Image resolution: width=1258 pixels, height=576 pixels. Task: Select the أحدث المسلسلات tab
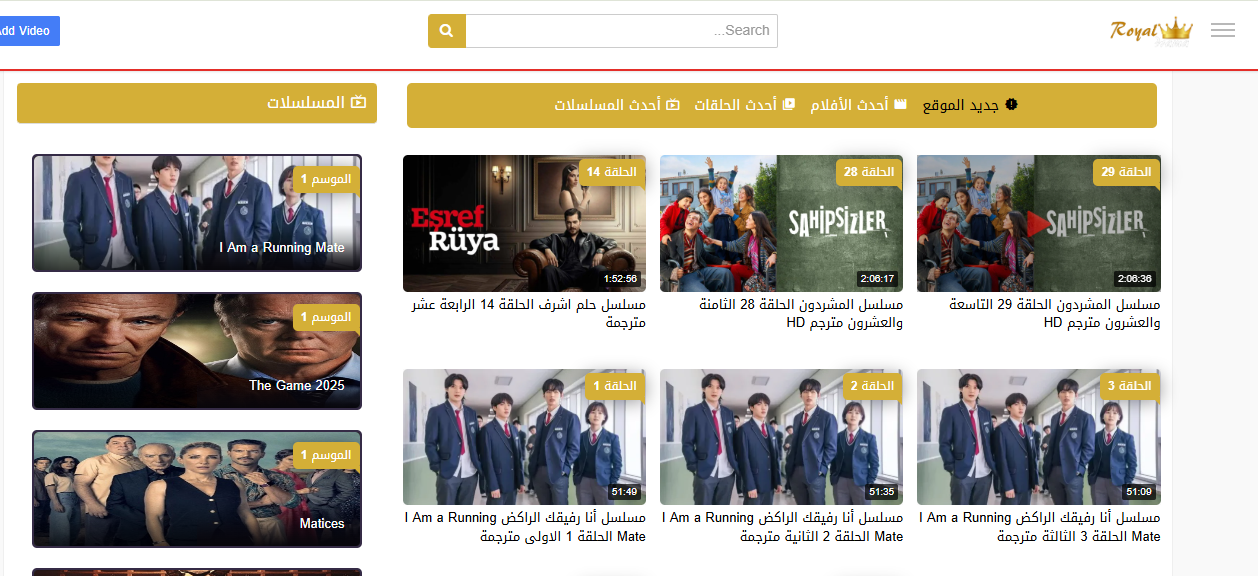(617, 105)
